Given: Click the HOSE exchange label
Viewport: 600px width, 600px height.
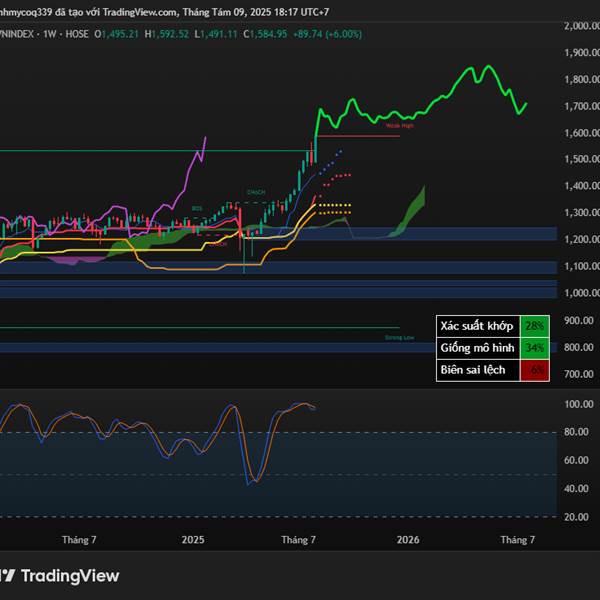Looking at the screenshot, I should tap(77, 34).
